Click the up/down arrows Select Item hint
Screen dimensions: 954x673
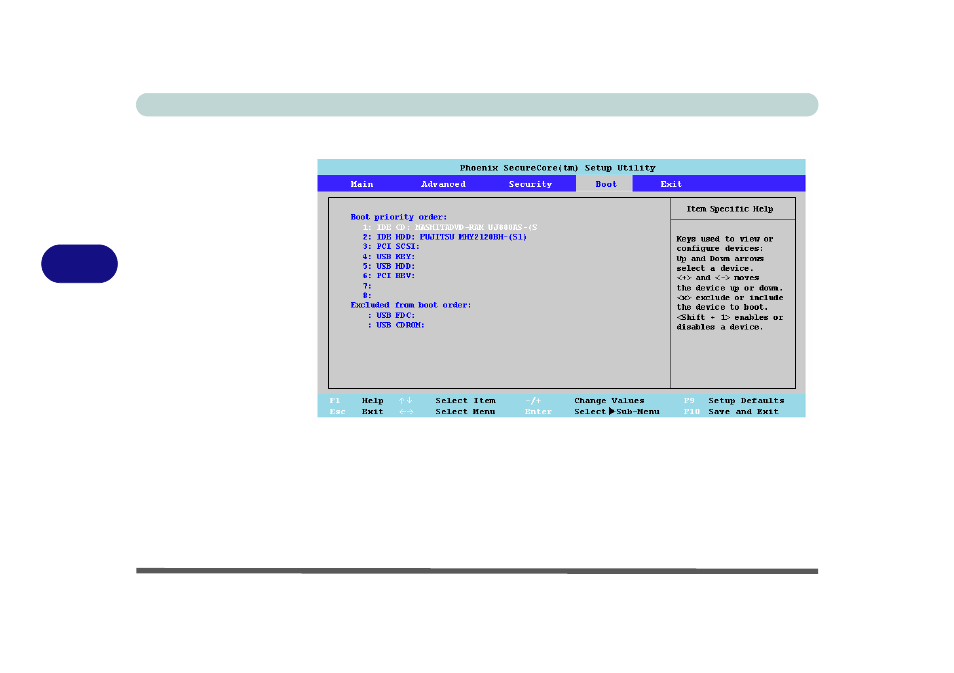(447, 400)
